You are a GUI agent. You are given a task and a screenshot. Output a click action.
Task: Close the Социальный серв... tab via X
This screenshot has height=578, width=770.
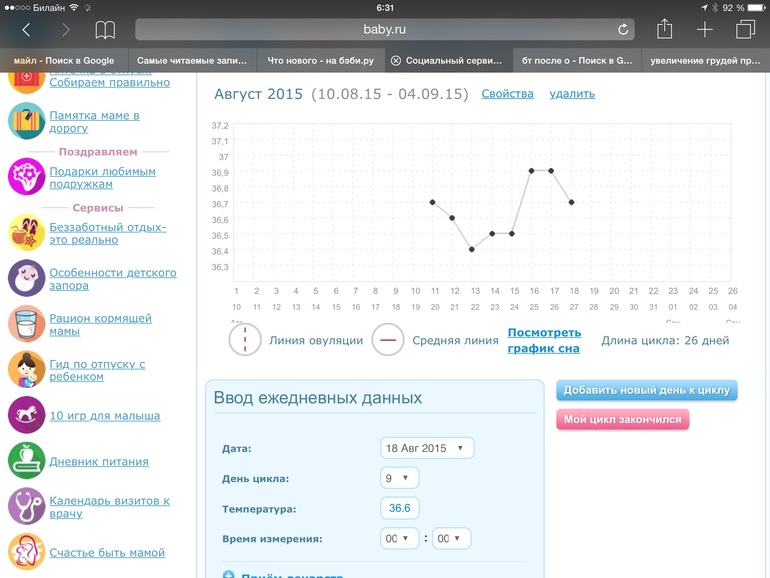pyautogui.click(x=396, y=61)
